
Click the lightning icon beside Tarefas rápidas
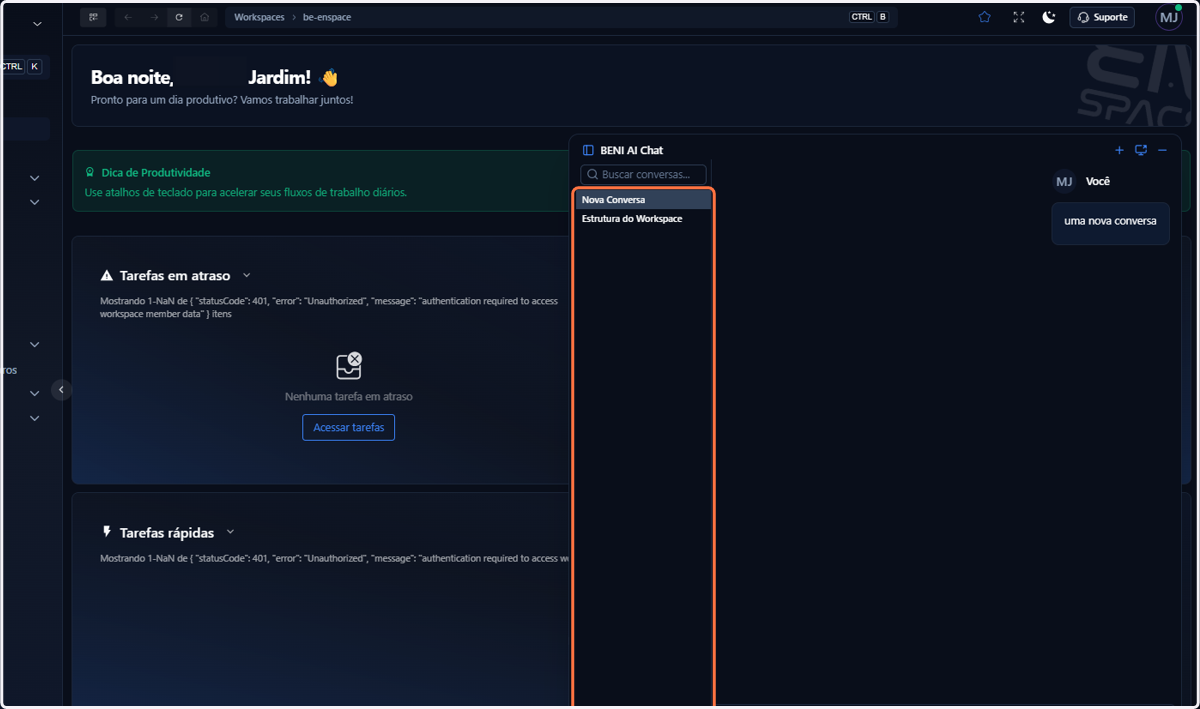(107, 532)
